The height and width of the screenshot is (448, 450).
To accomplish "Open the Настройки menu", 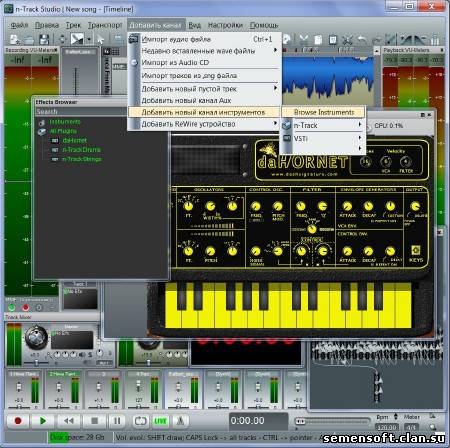I will coord(225,25).
